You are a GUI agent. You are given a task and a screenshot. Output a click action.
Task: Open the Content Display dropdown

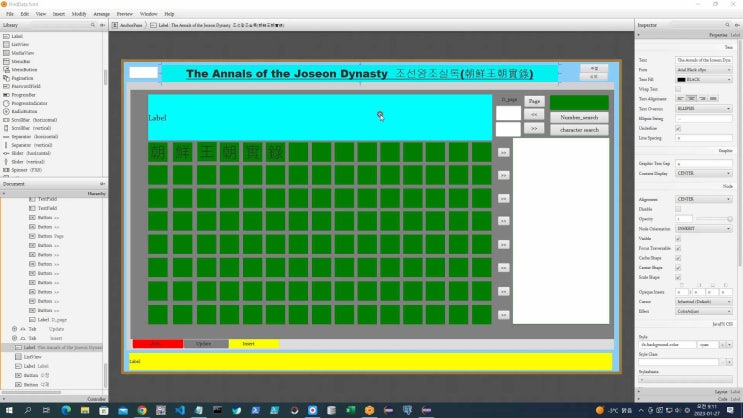(703, 173)
